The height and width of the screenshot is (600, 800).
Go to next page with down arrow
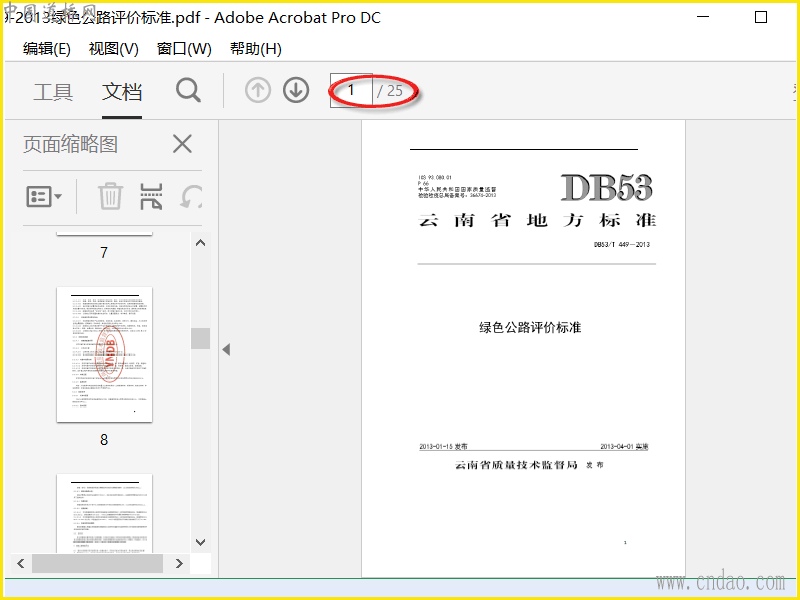pyautogui.click(x=296, y=90)
